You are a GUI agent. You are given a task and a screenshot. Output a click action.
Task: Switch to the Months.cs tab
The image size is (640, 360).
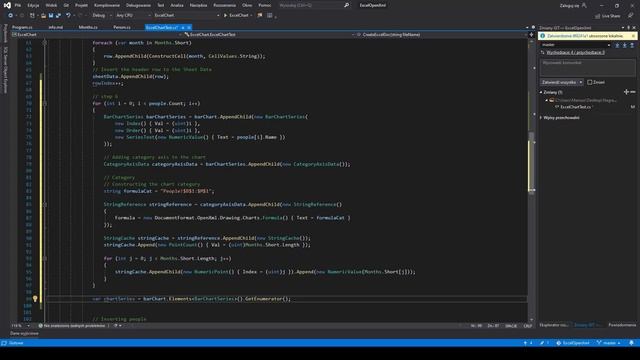click(88, 27)
